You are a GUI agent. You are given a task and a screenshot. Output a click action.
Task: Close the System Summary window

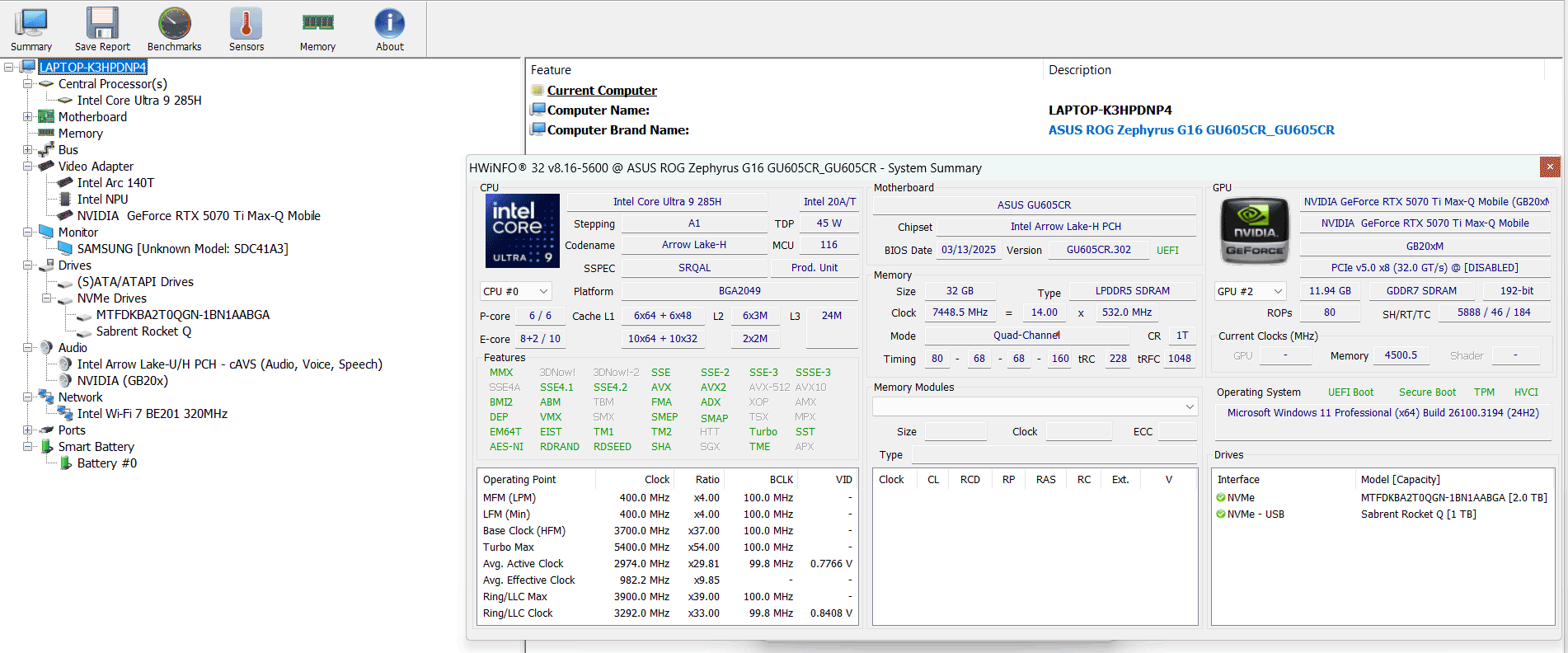coord(1550,167)
